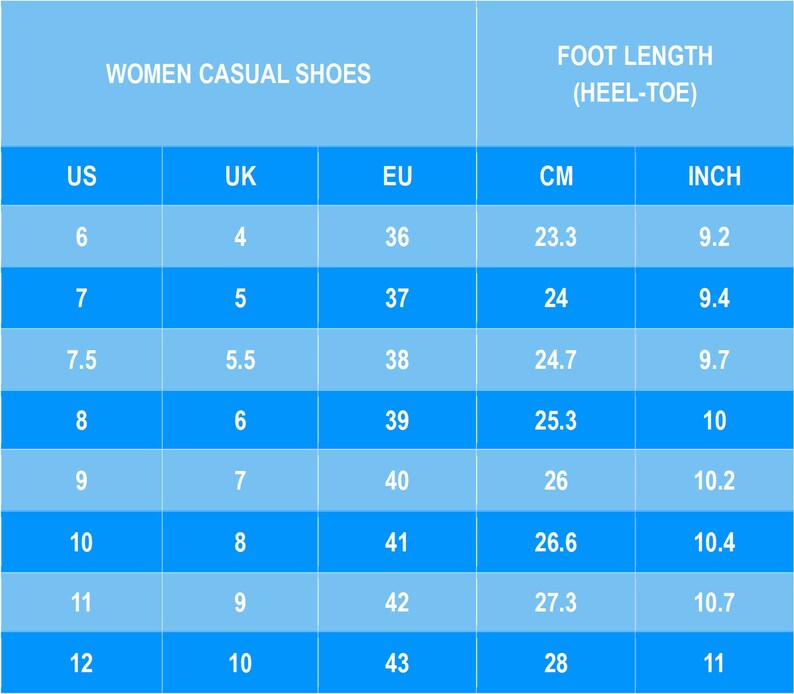Click the 26.6 CM cell

click(x=556, y=542)
